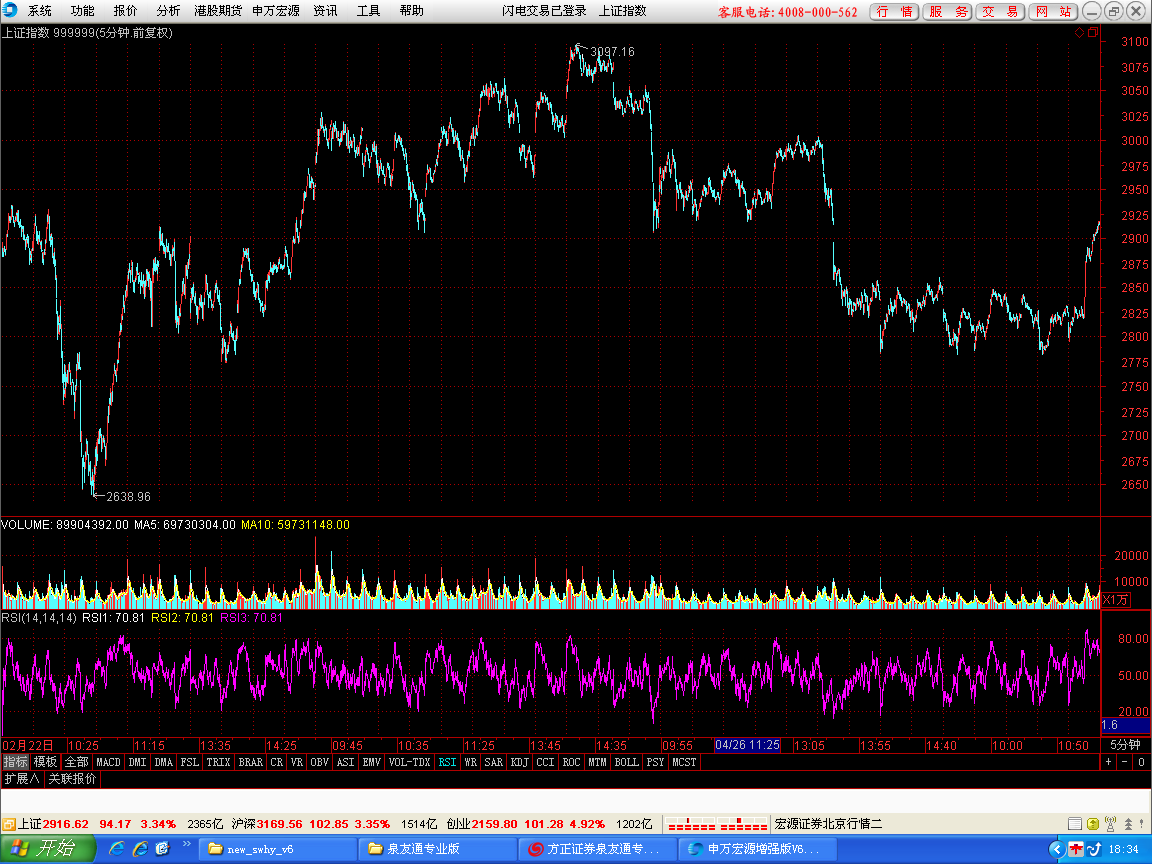
Task: Open the 资讯 menu
Action: tap(325, 11)
